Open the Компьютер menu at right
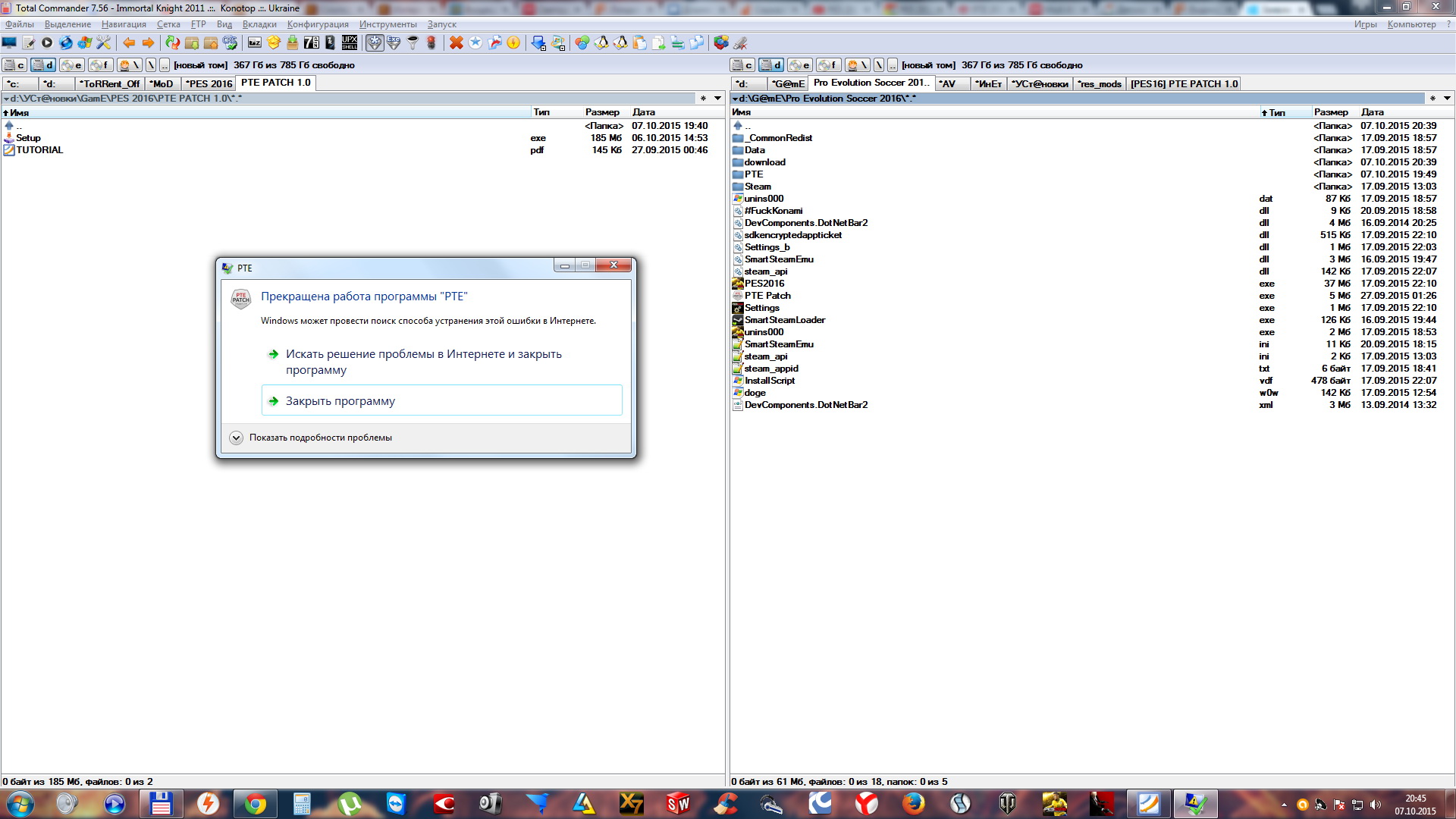The height and width of the screenshot is (819, 1456). pyautogui.click(x=1411, y=24)
